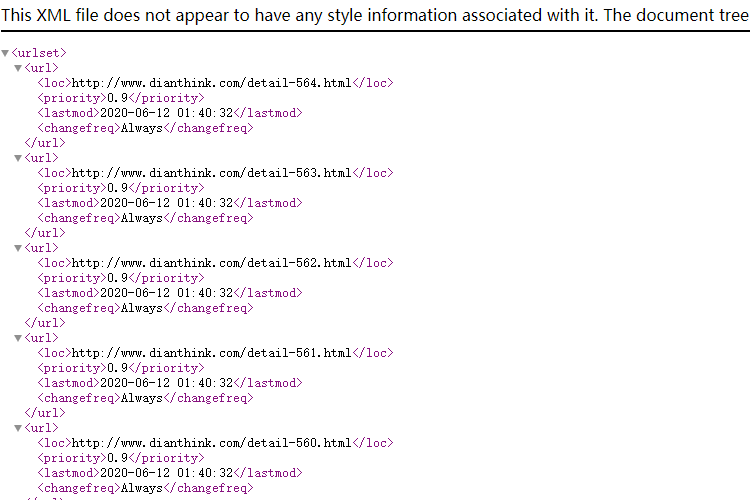The height and width of the screenshot is (500, 750).
Task: Click the detail-561.html URL text
Action: [211, 353]
